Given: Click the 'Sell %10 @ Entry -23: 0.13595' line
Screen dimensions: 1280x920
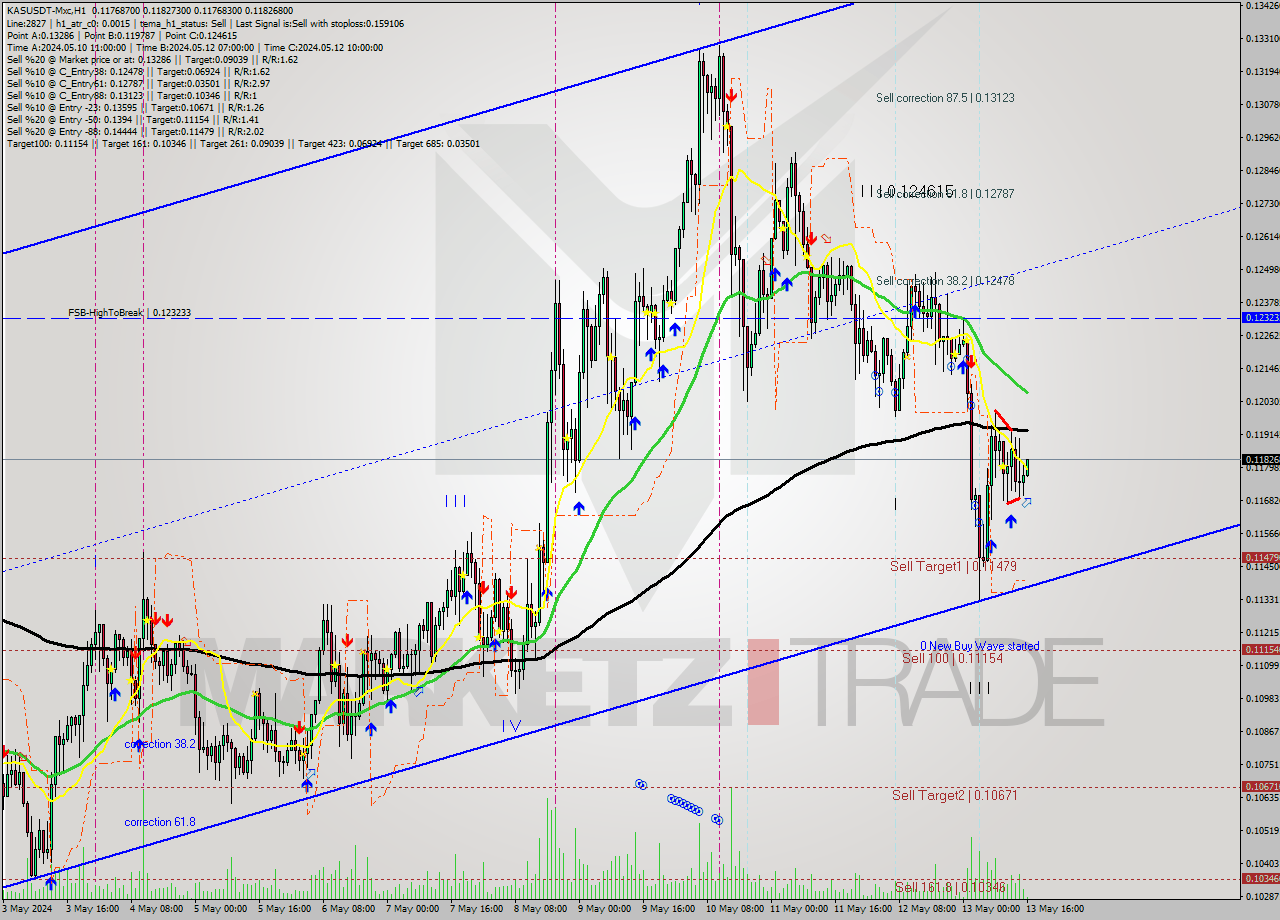Looking at the screenshot, I should pos(135,107).
